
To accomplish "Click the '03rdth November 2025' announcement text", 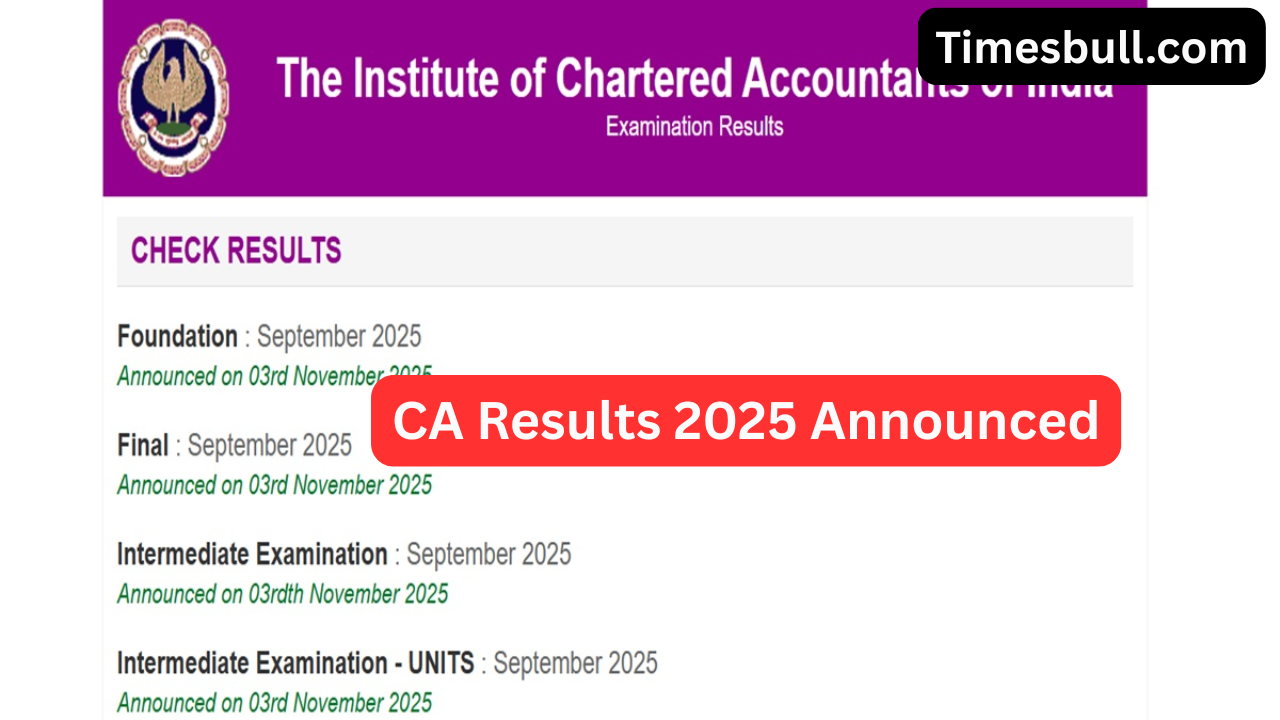I will [282, 594].
